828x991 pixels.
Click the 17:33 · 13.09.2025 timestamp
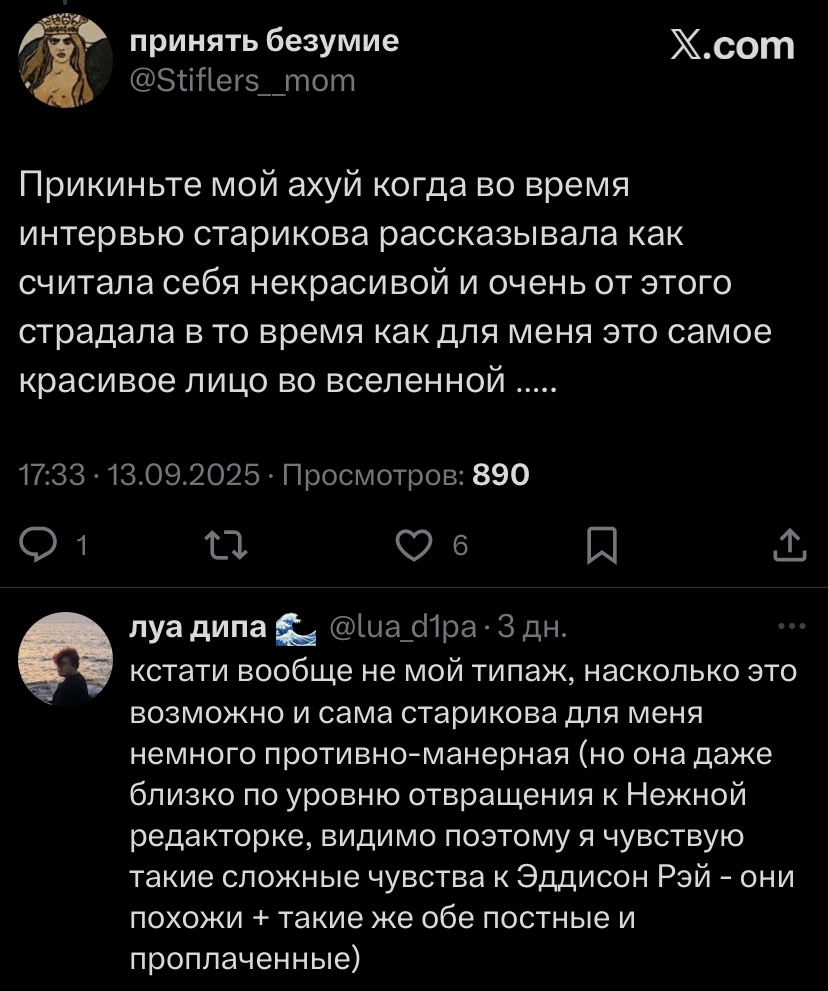[x=140, y=475]
